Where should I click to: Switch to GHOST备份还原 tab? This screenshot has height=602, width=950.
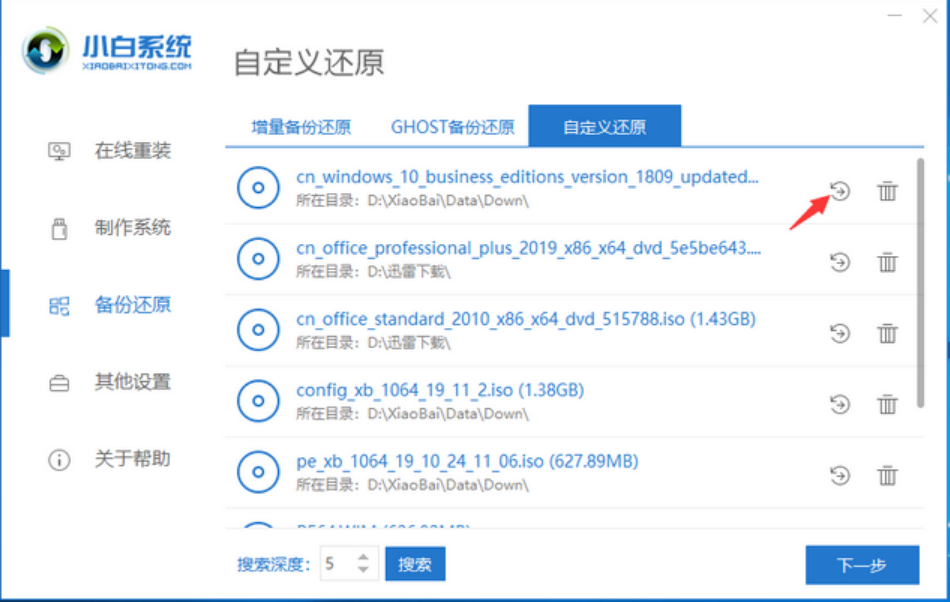[452, 127]
